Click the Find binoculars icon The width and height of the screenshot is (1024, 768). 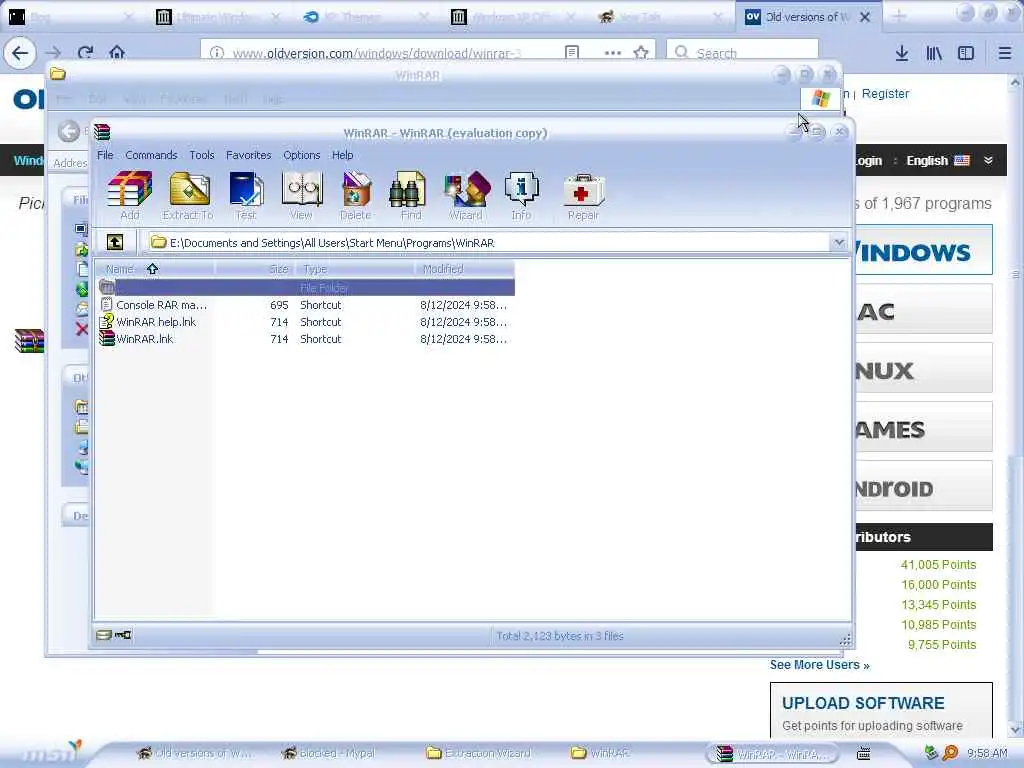[x=410, y=195]
